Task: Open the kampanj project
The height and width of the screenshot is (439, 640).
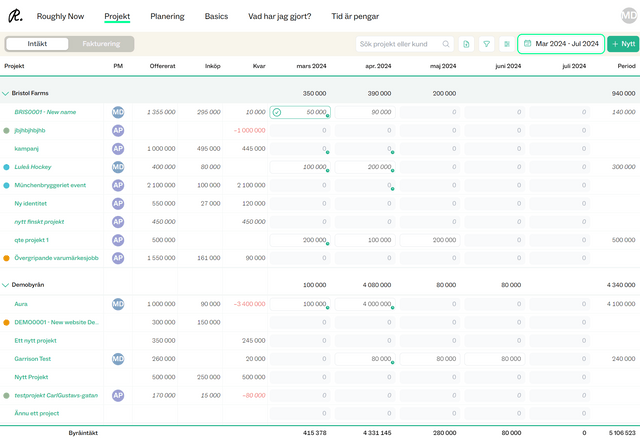Action: [x=27, y=149]
